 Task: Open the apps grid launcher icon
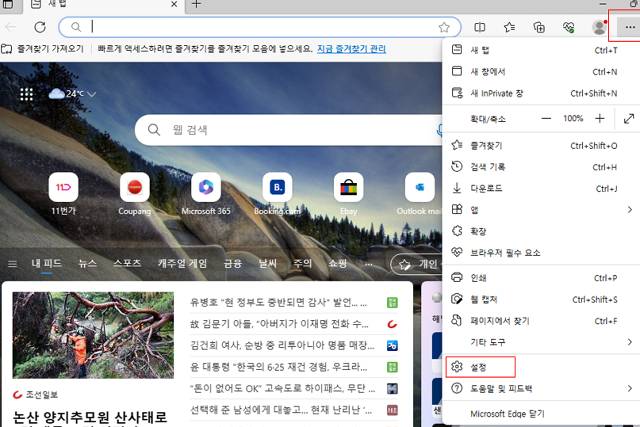27,94
